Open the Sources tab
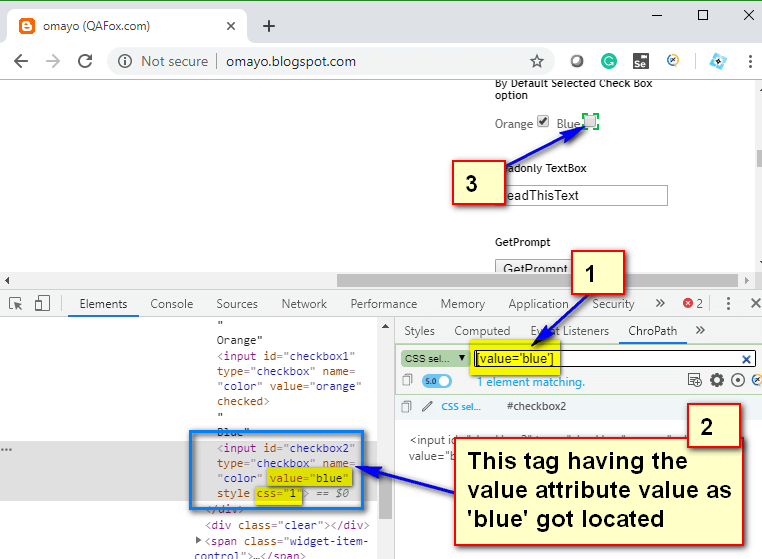Viewport: 762px width, 559px height. pos(237,304)
